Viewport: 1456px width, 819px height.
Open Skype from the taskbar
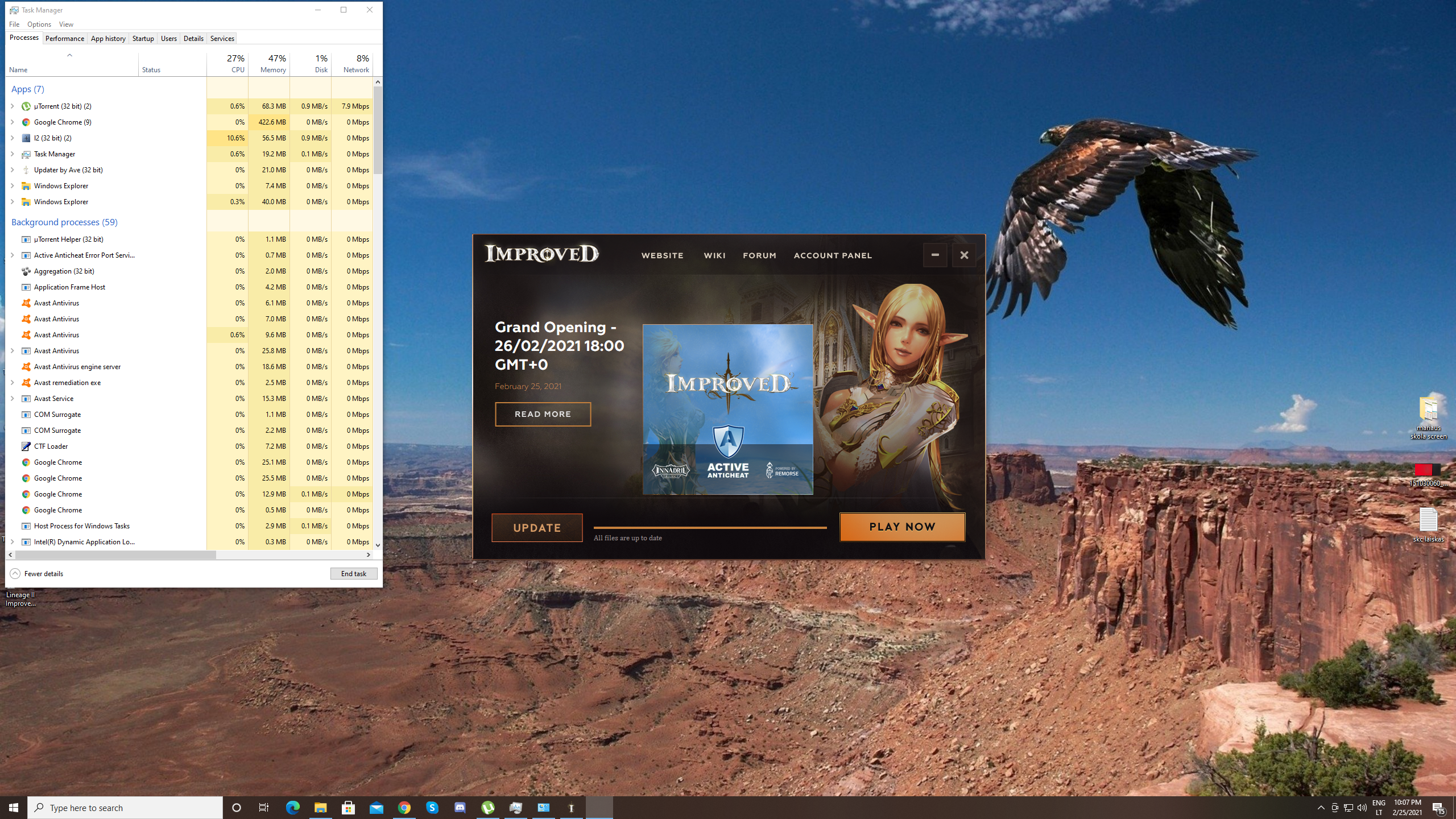point(432,808)
